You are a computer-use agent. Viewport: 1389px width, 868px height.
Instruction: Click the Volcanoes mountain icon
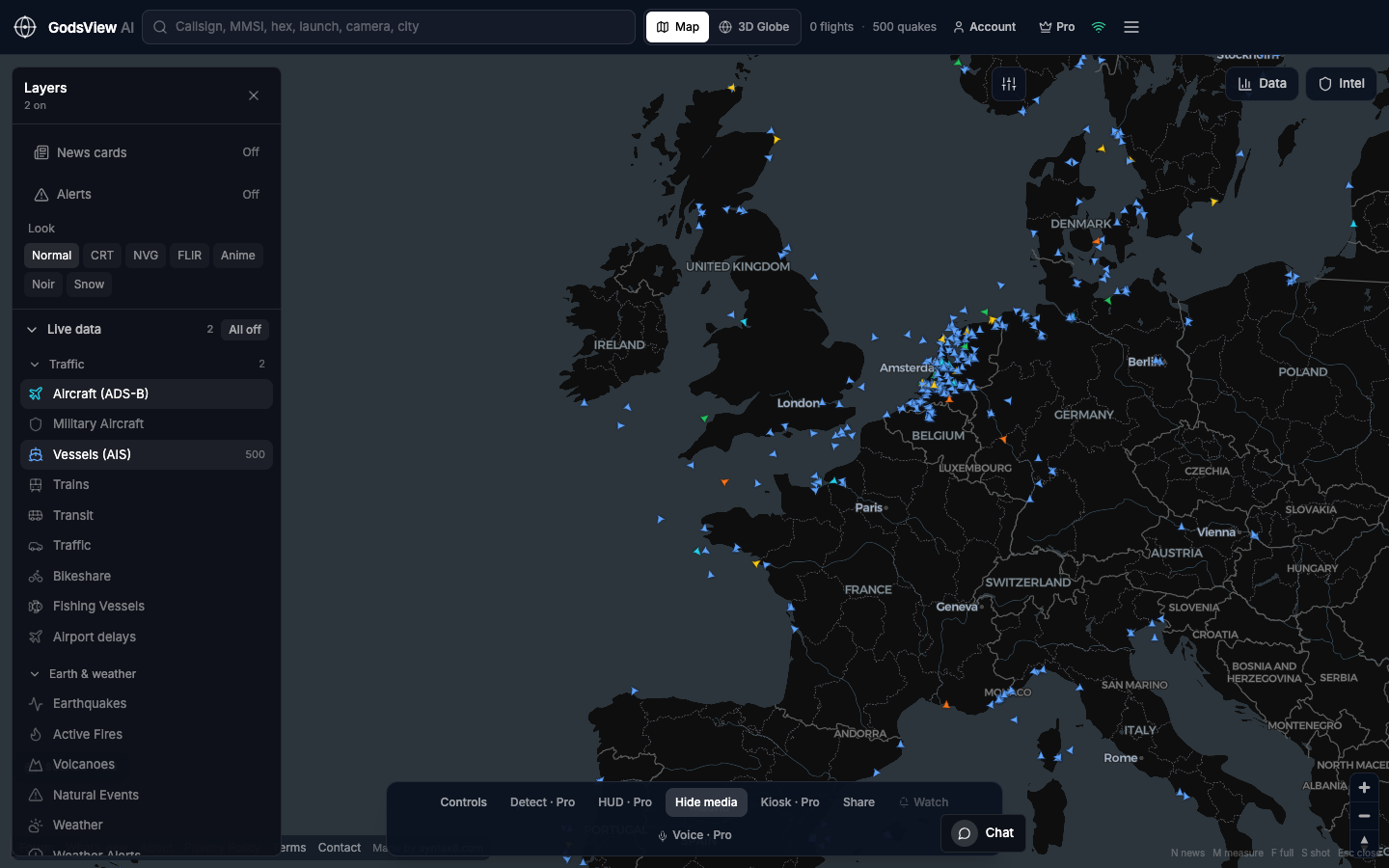click(36, 765)
